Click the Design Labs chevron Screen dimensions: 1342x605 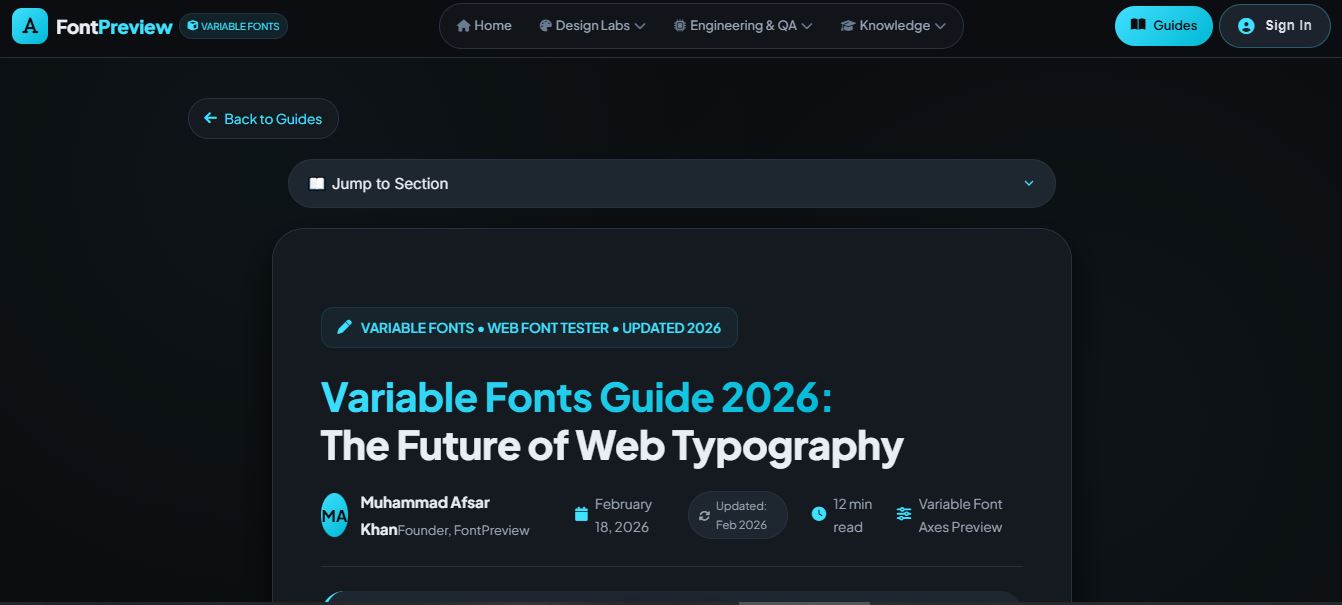tap(640, 26)
